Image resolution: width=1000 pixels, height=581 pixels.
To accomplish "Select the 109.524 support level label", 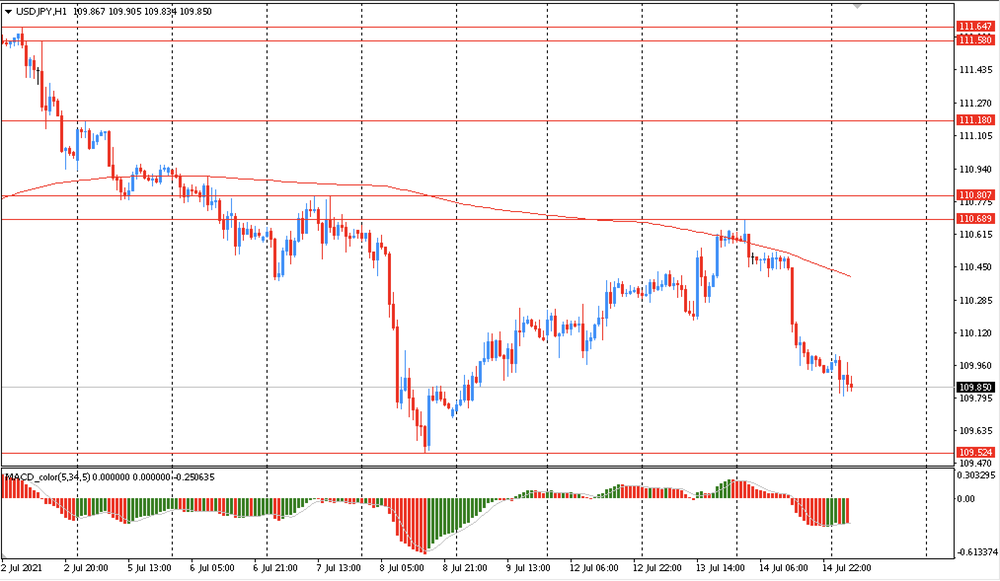I will (975, 453).
